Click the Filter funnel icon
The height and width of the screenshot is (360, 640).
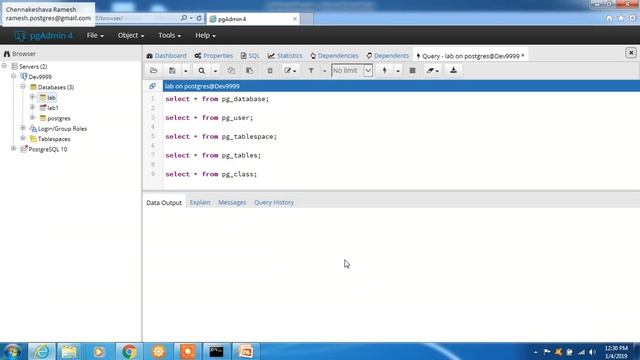click(311, 71)
